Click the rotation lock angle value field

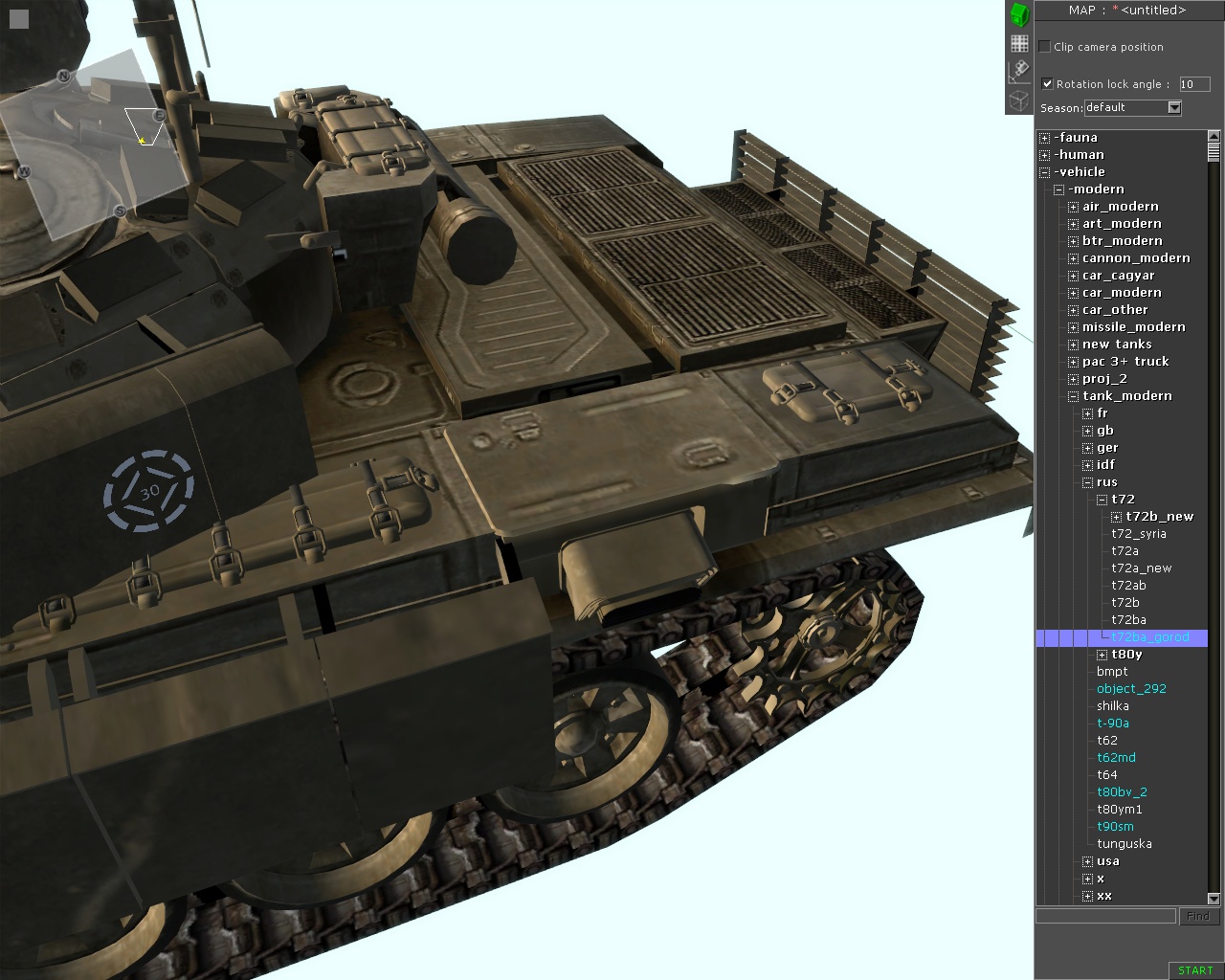pyautogui.click(x=1194, y=84)
